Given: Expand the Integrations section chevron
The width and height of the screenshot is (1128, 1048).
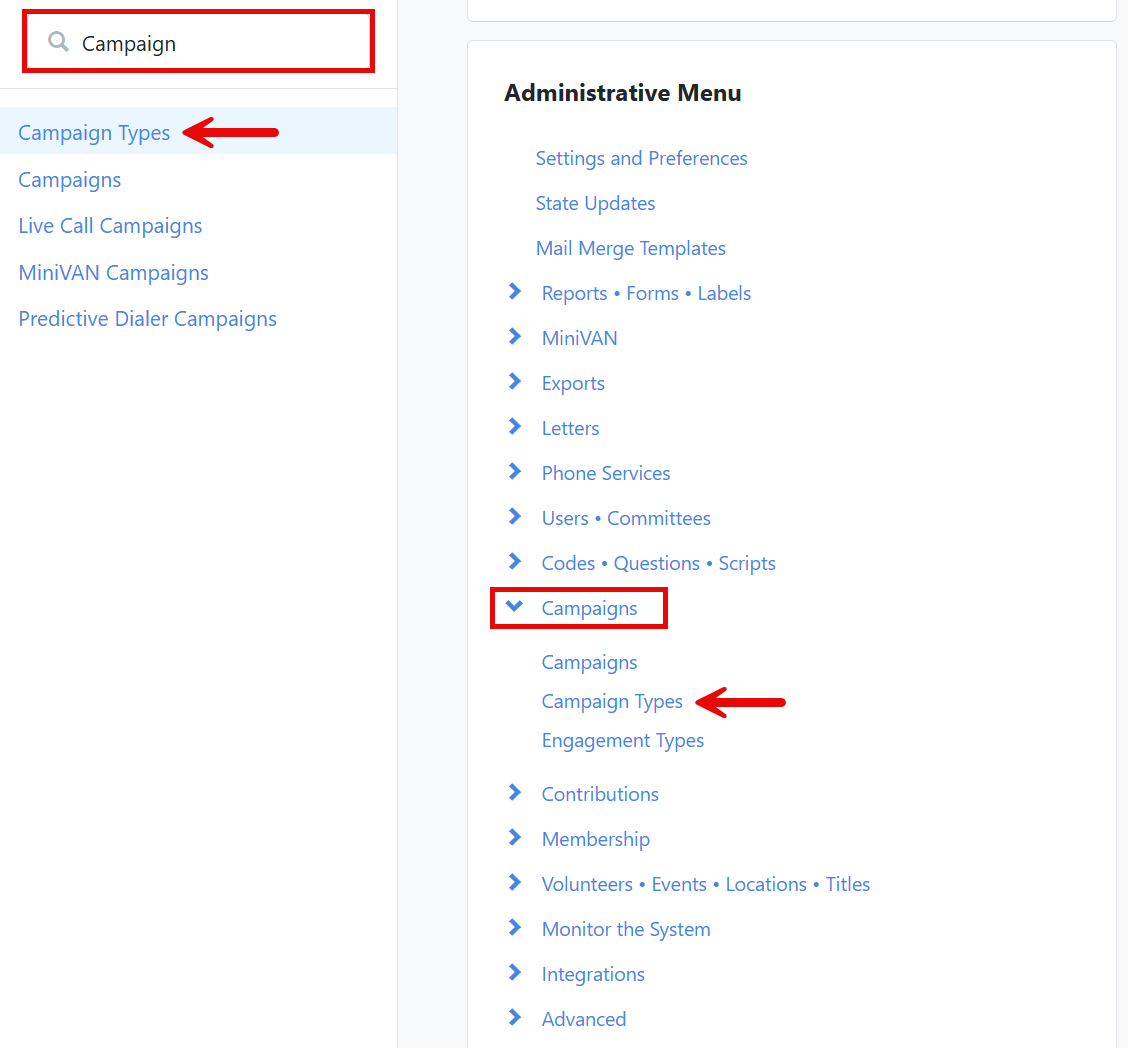Looking at the screenshot, I should [x=514, y=972].
